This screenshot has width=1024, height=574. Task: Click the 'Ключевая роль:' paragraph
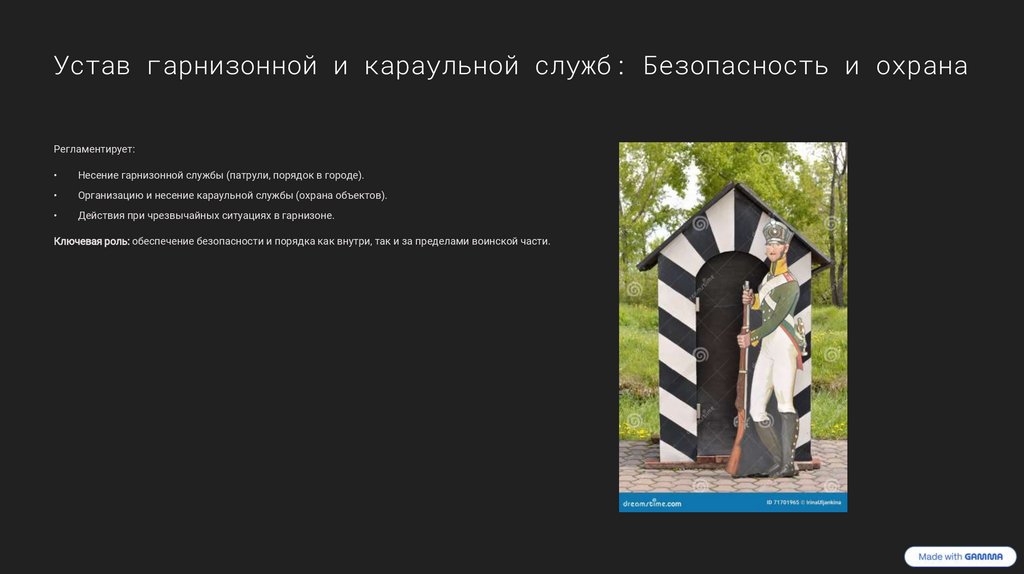[302, 242]
